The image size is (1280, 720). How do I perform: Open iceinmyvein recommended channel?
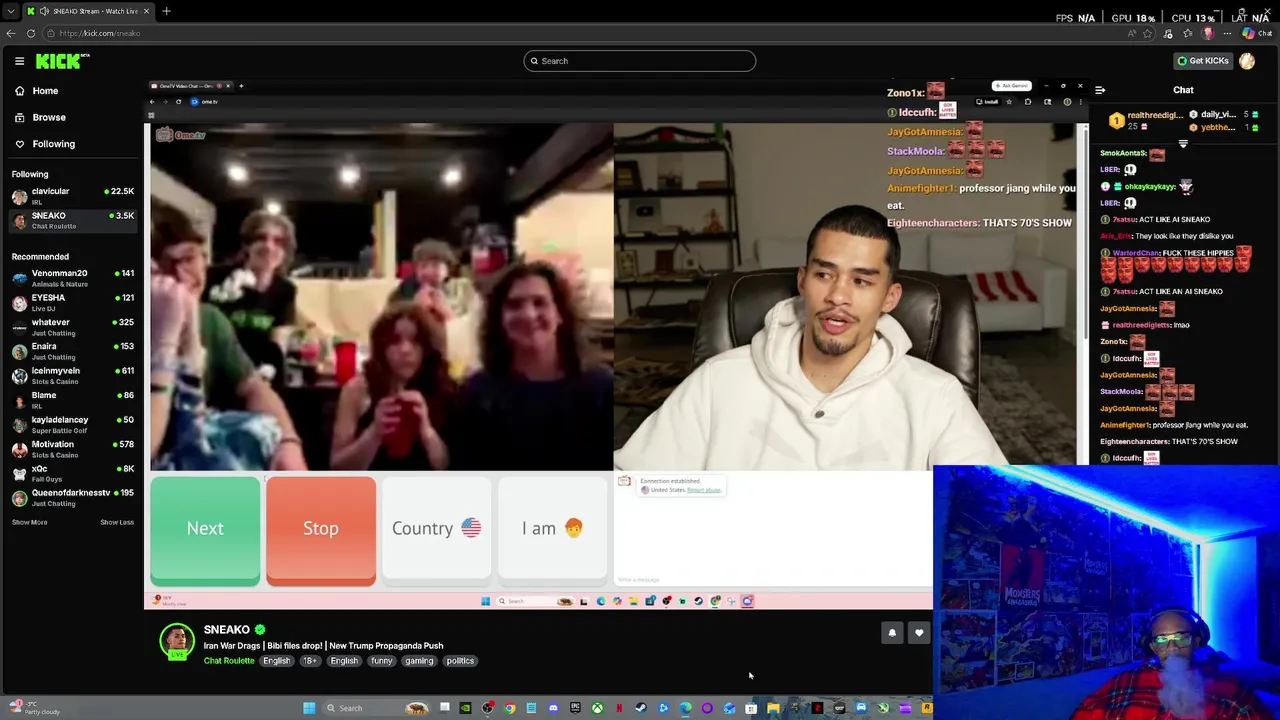click(72, 375)
